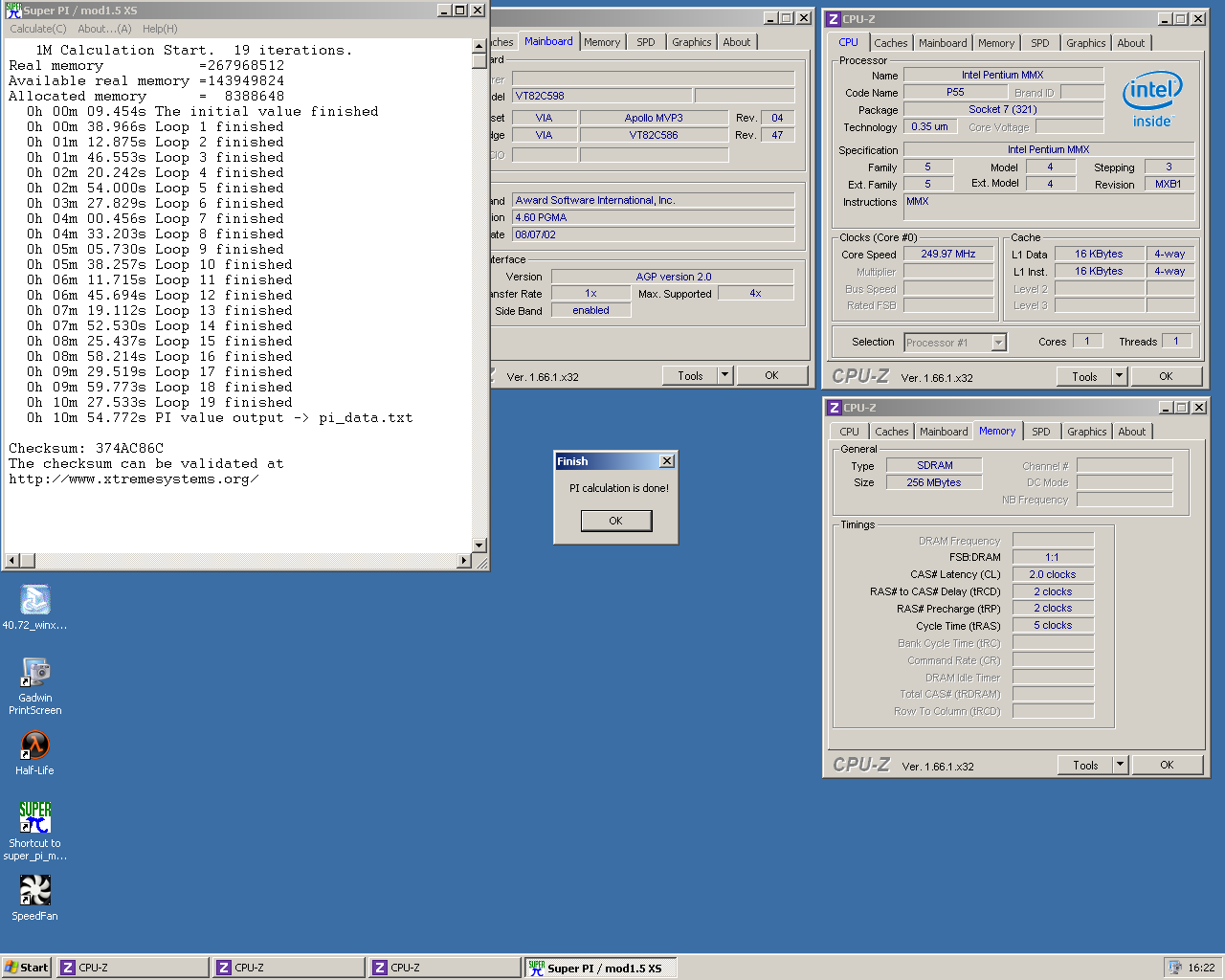Viewport: 1225px width, 980px height.
Task: Select Caches tab in top-right CPU-Z window
Action: (x=891, y=43)
